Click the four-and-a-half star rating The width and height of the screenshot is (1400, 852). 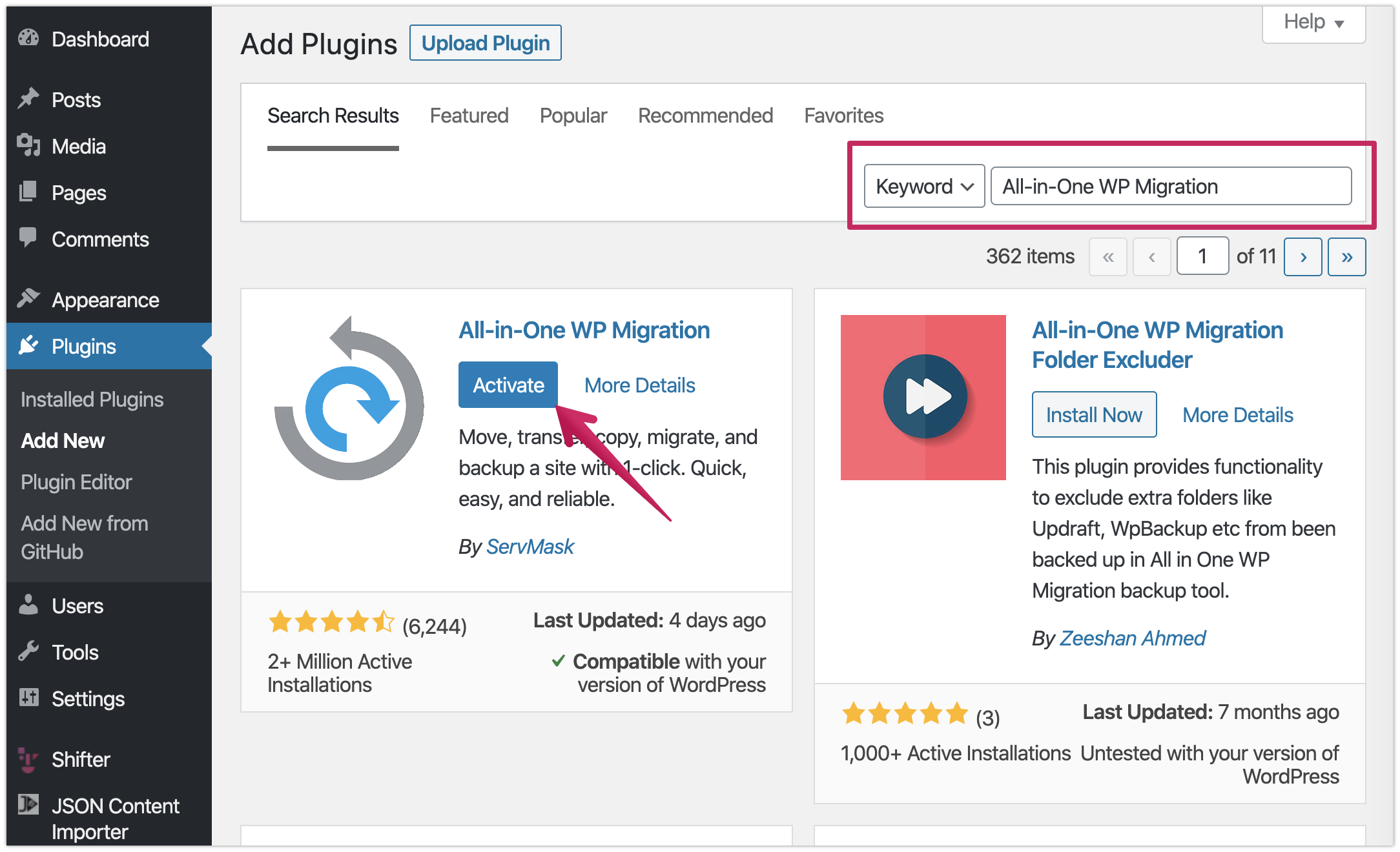pyautogui.click(x=331, y=622)
